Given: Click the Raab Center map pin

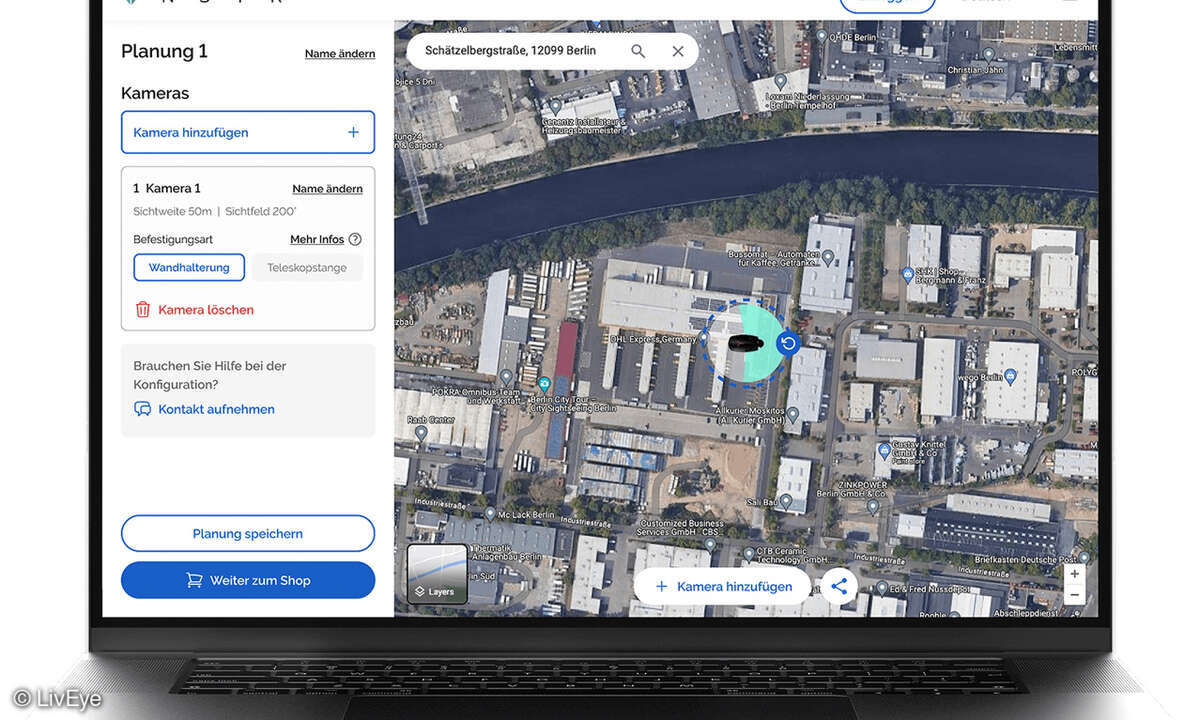Looking at the screenshot, I should point(420,433).
